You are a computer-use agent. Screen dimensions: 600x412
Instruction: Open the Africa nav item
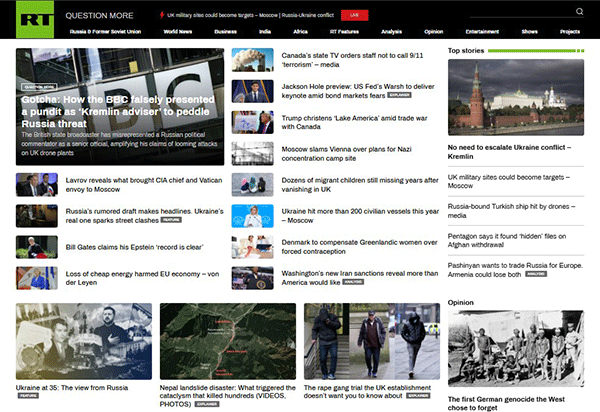300,32
